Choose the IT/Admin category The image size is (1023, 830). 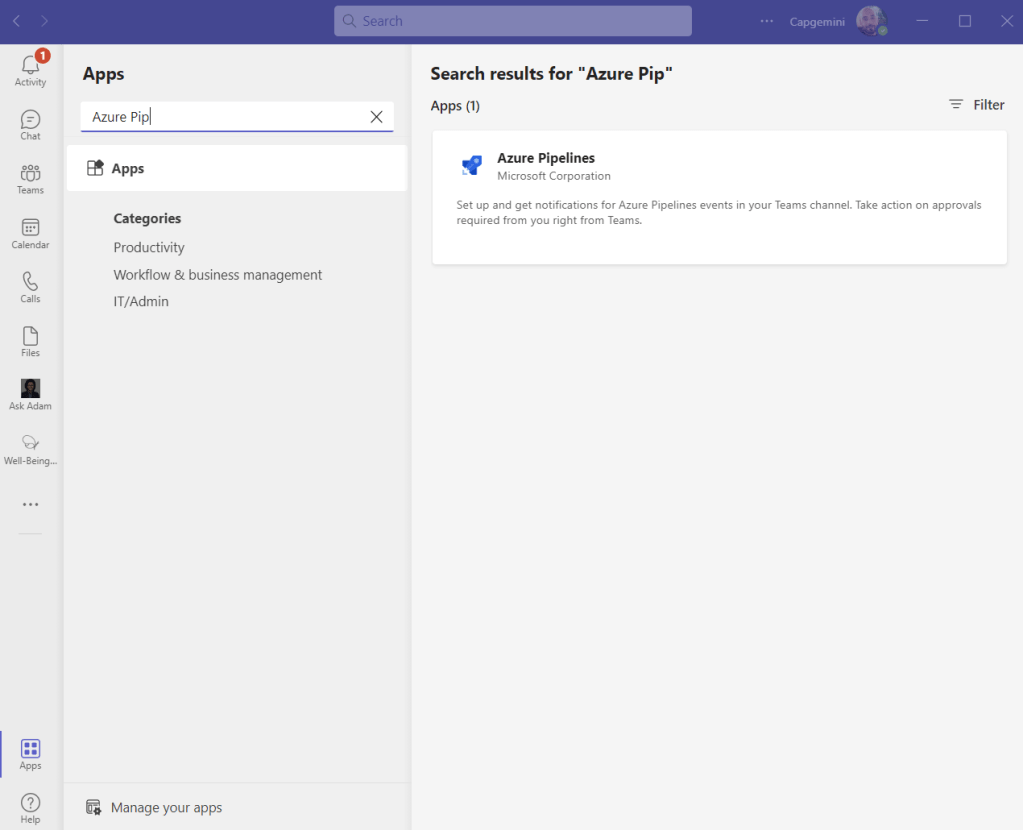pyautogui.click(x=141, y=301)
